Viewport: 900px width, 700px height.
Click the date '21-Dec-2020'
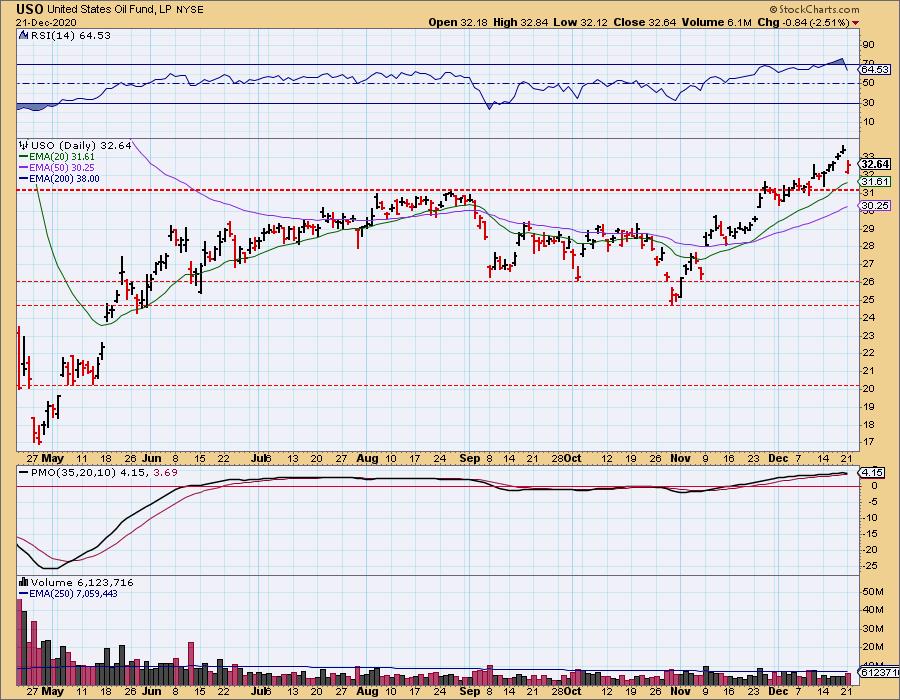[x=46, y=22]
